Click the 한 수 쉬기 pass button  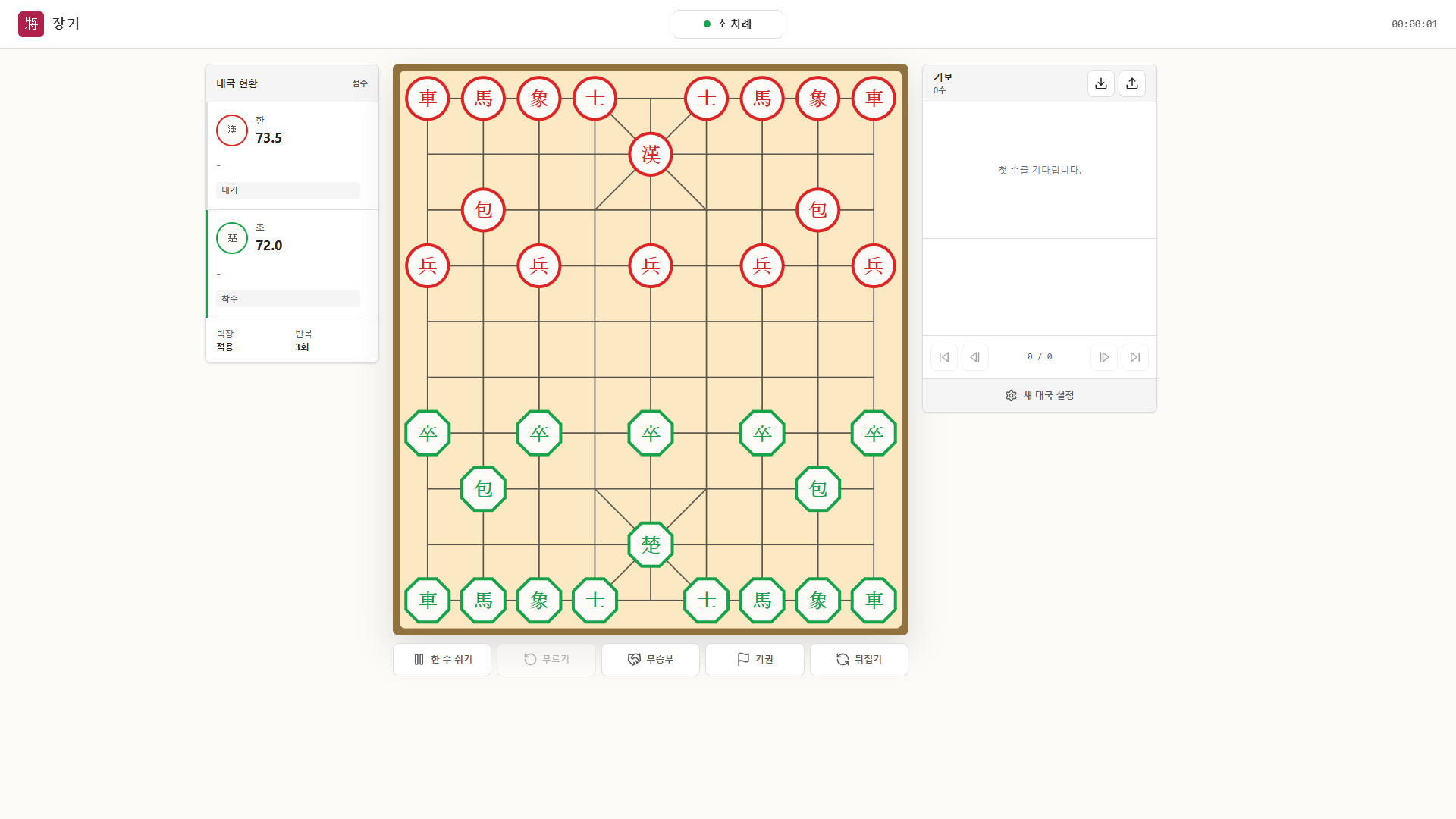point(442,660)
